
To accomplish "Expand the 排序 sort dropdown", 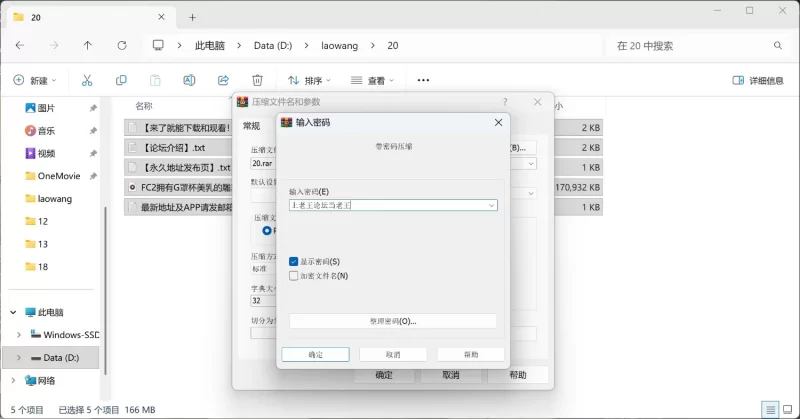I will (310, 80).
